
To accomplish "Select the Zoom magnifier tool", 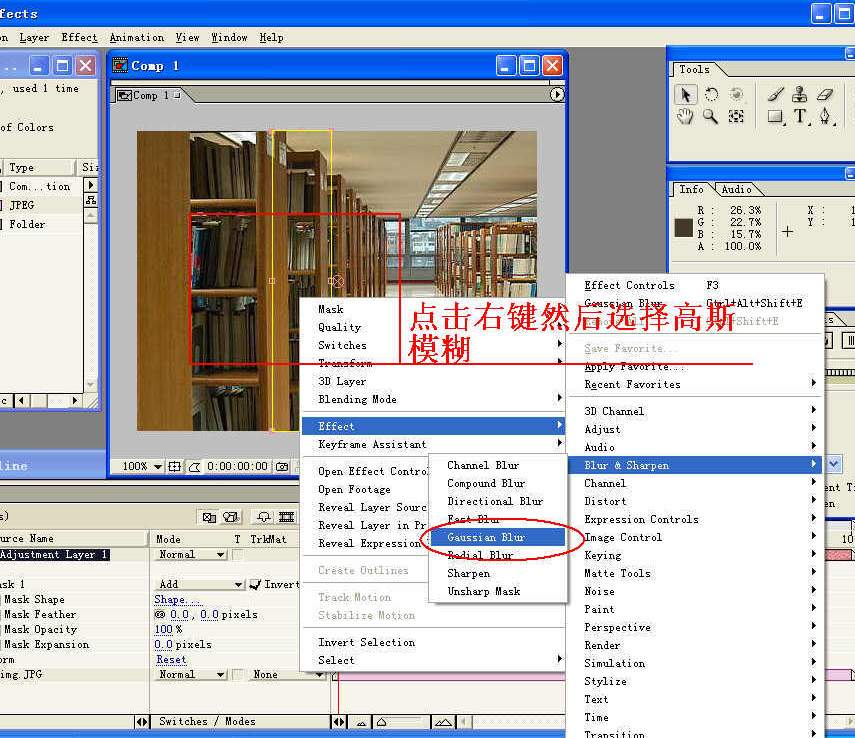I will 710,116.
